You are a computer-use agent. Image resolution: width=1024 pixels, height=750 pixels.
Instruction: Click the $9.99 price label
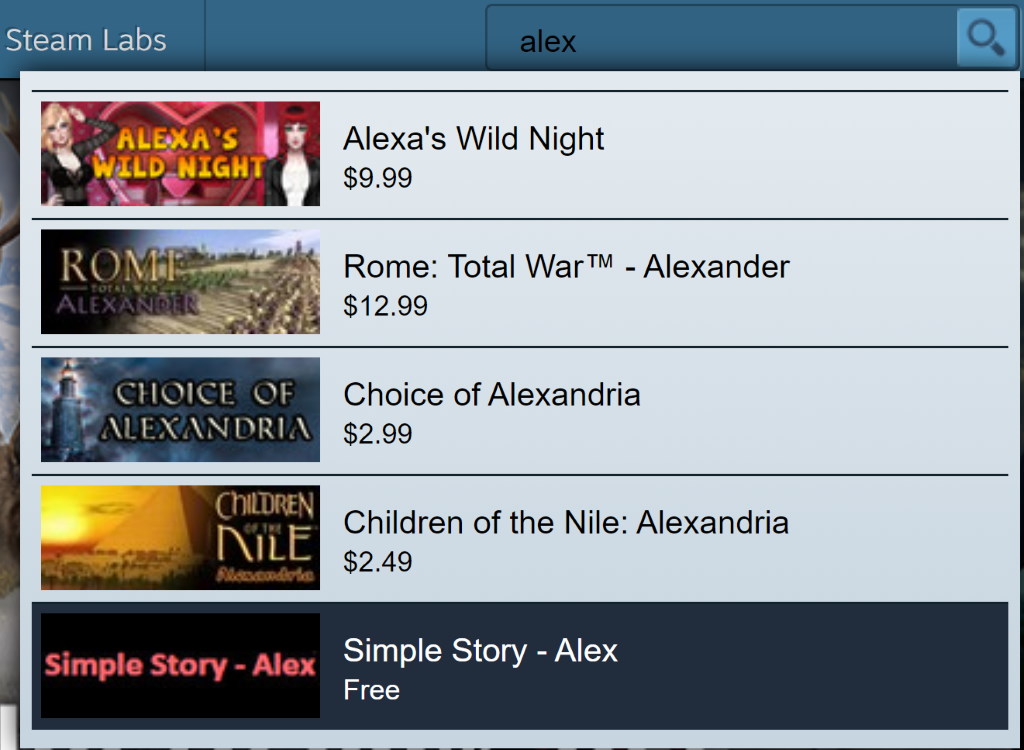[377, 178]
